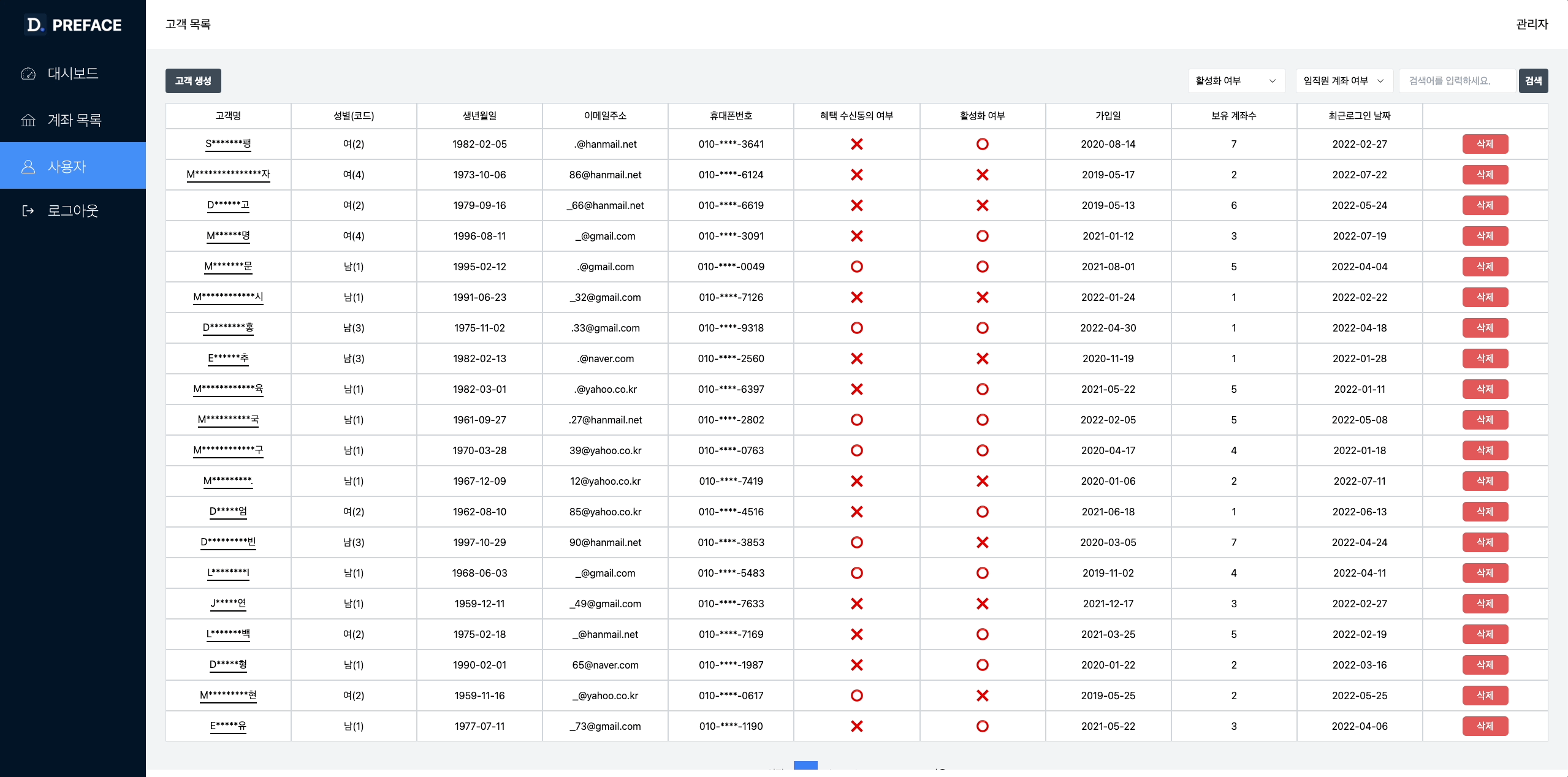Click 삭제 on the last row E*****유
The image size is (1568, 777).
click(1485, 726)
